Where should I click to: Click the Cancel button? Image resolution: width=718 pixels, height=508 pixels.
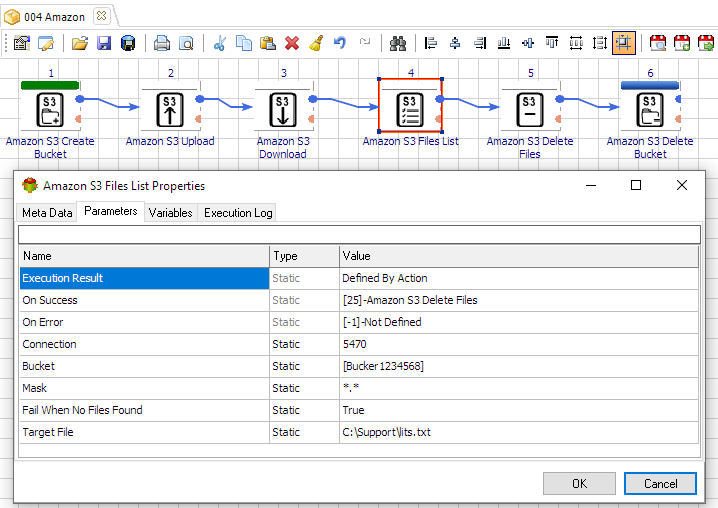click(x=660, y=484)
